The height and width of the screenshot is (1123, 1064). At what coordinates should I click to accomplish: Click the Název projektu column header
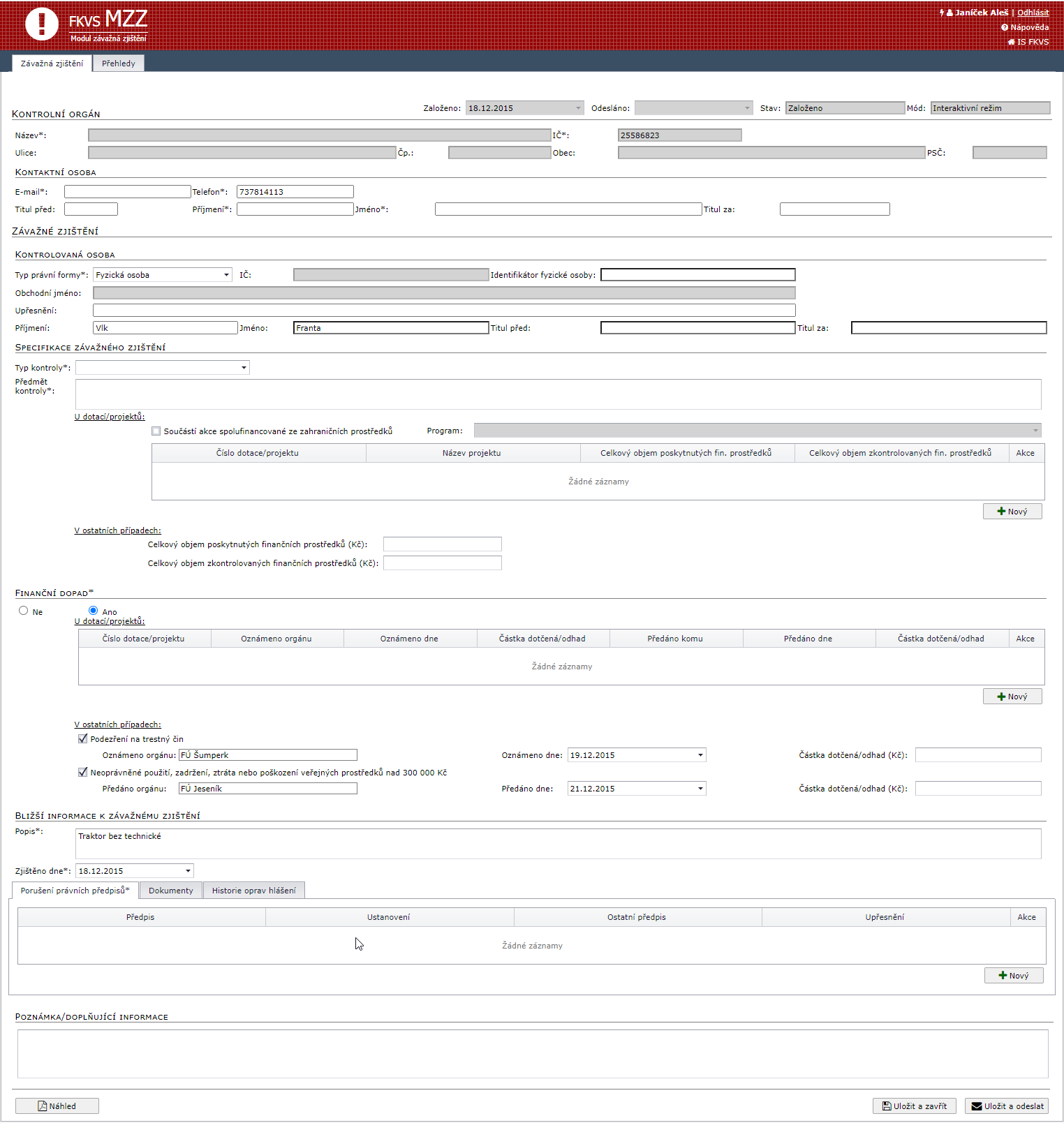tap(473, 453)
